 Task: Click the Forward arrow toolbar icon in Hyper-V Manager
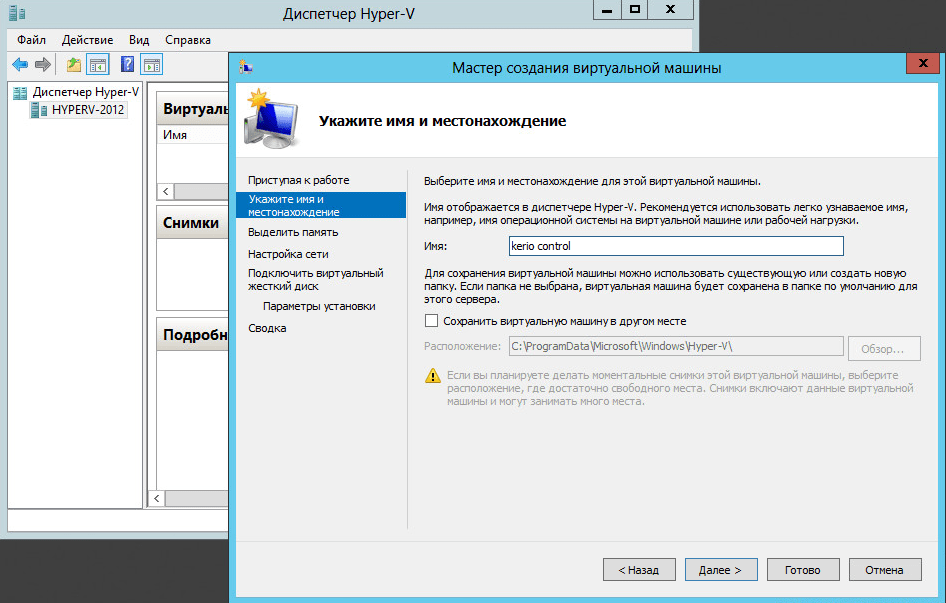[43, 64]
